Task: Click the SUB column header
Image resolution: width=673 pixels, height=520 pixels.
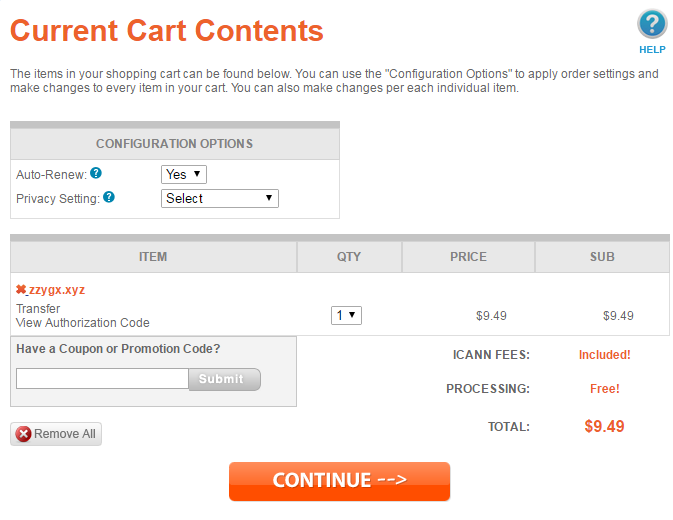Action: (602, 257)
